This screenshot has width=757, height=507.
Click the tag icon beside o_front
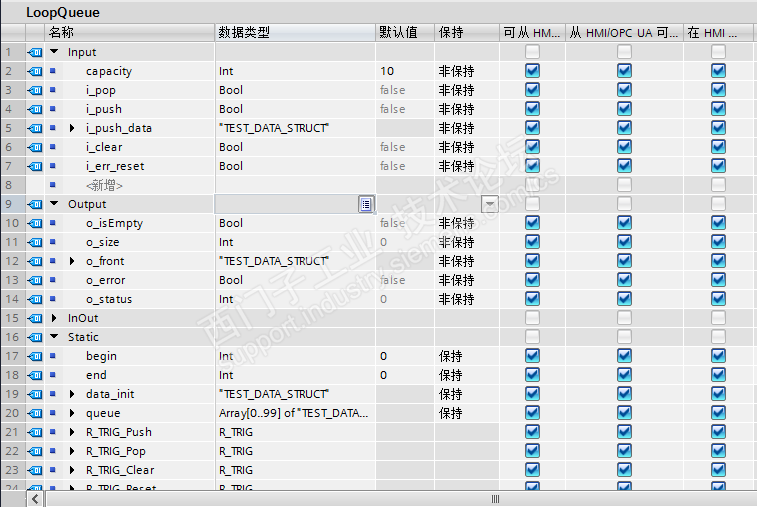click(35, 261)
